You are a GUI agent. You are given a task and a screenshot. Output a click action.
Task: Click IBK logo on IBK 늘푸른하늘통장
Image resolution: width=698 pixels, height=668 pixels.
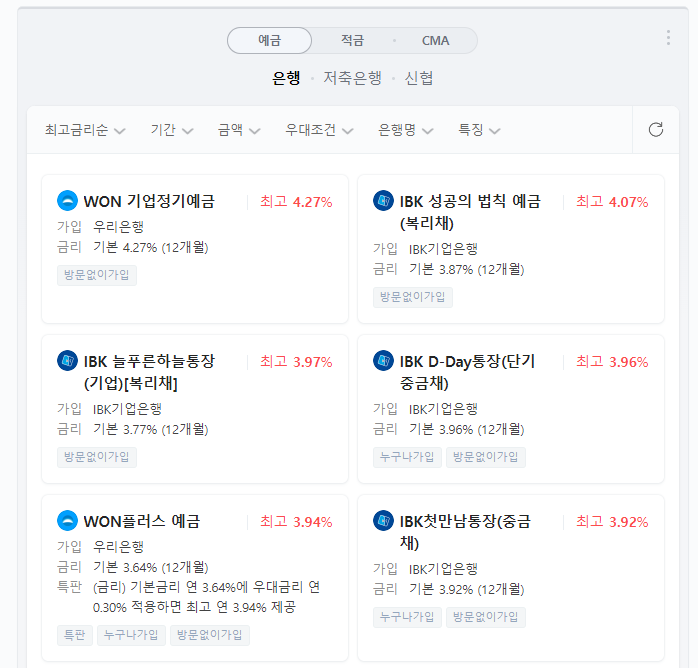tap(68, 360)
